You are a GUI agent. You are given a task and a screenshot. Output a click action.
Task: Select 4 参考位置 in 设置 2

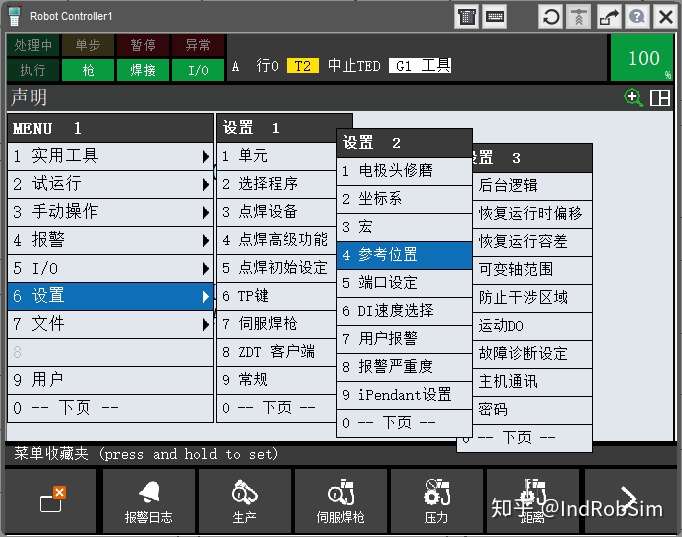click(x=405, y=255)
